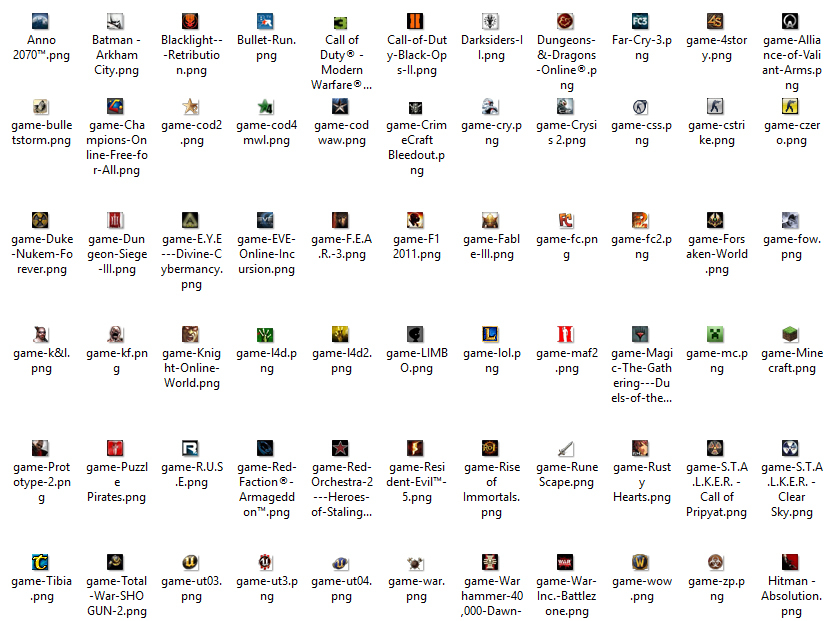The image size is (828, 621).
Task: Select the RuneScape icon
Action: pos(565,448)
